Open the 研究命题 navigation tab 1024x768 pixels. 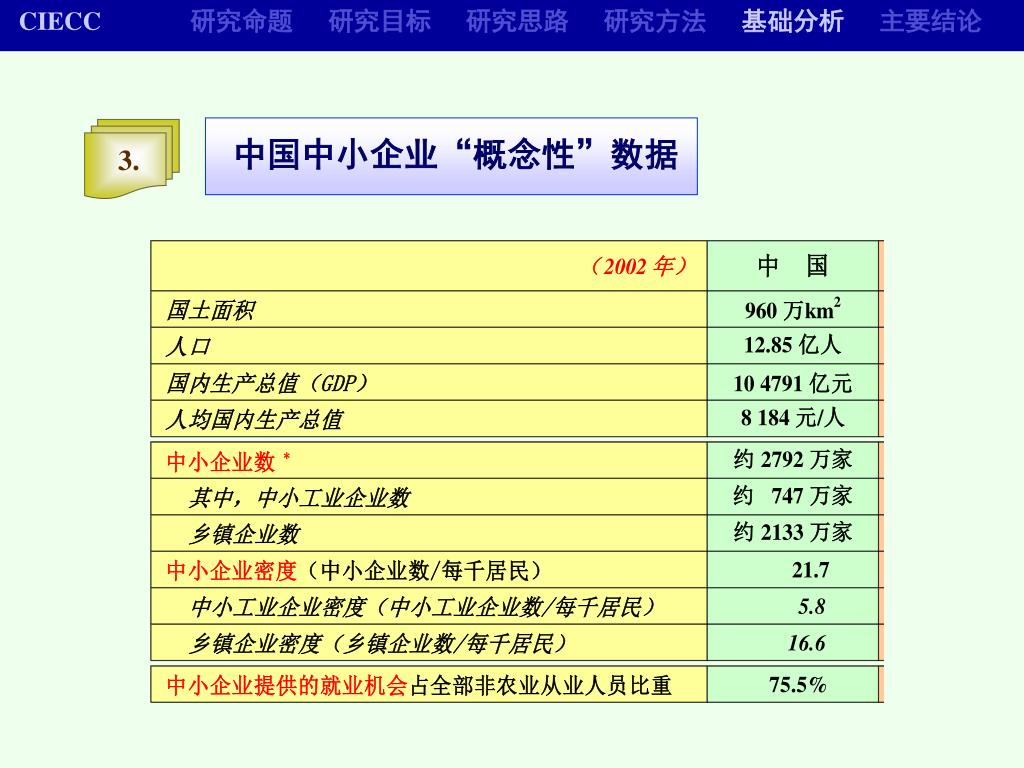pos(242,22)
